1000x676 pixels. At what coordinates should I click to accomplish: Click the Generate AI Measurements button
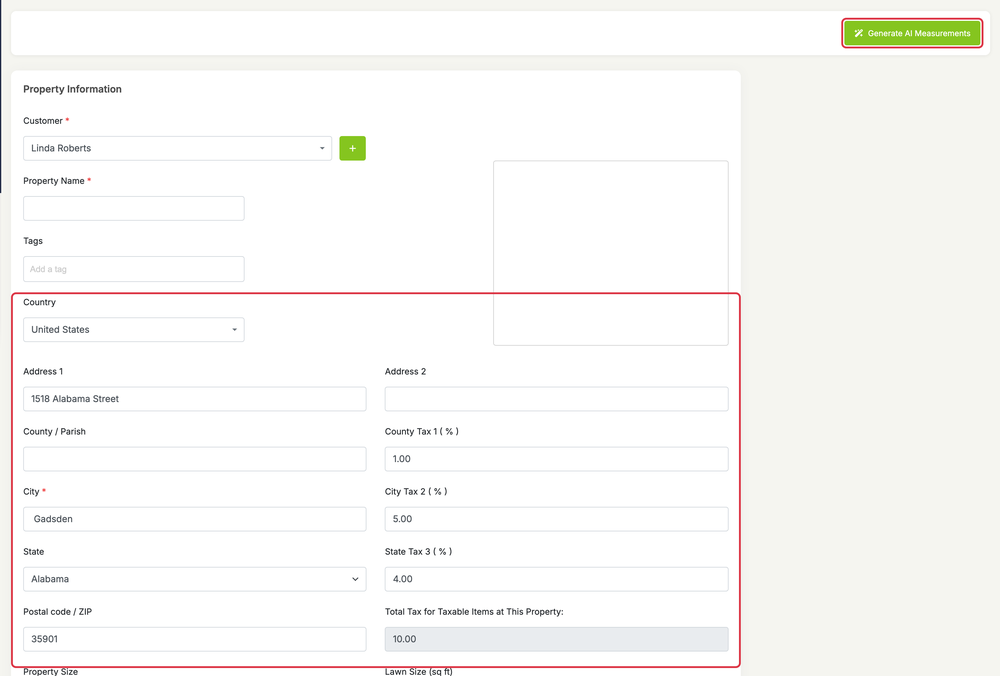(912, 33)
